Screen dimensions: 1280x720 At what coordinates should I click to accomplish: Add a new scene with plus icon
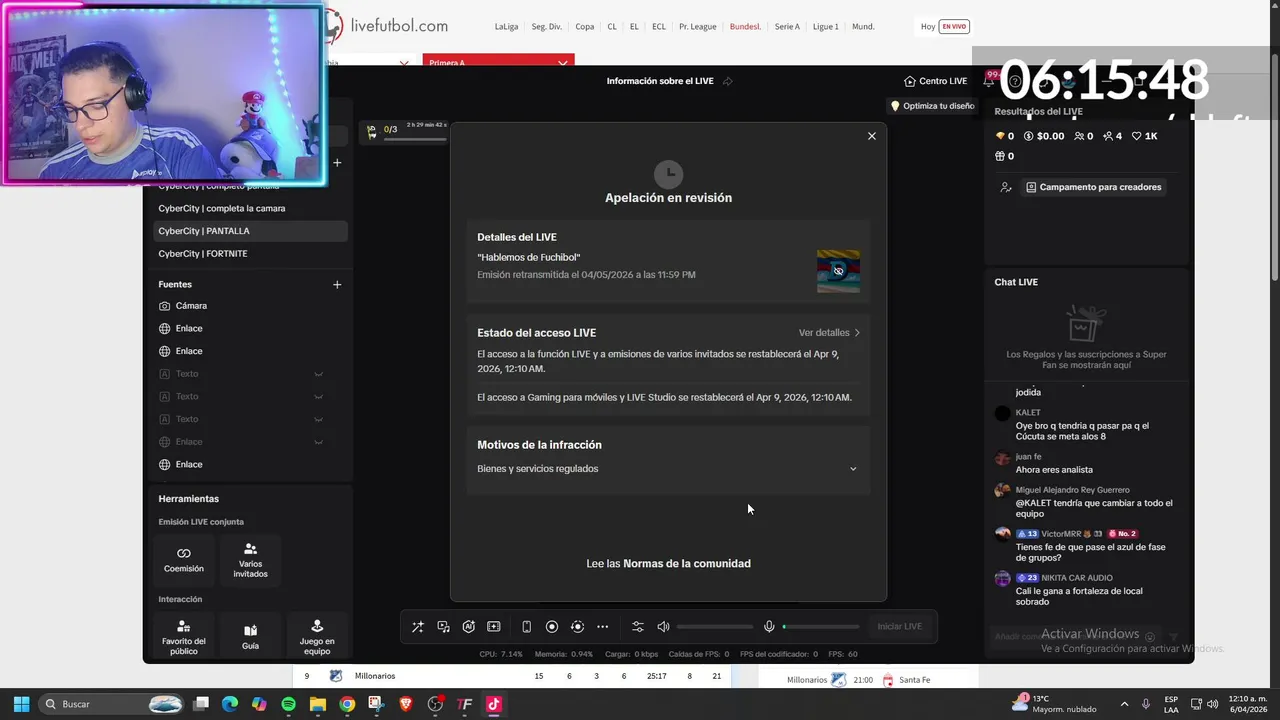tap(337, 162)
